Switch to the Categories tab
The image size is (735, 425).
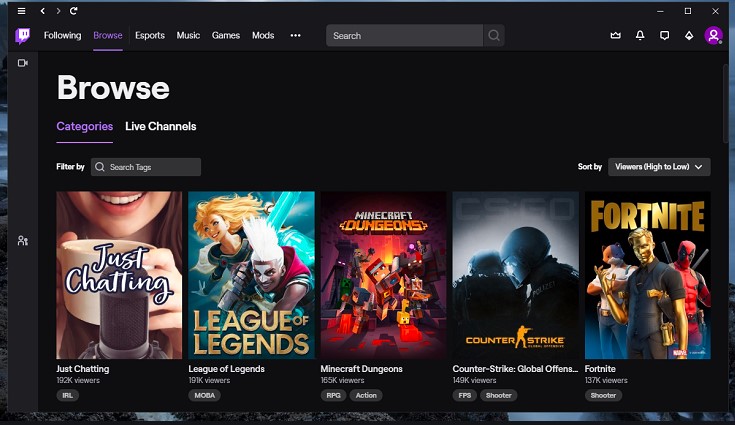coord(84,127)
